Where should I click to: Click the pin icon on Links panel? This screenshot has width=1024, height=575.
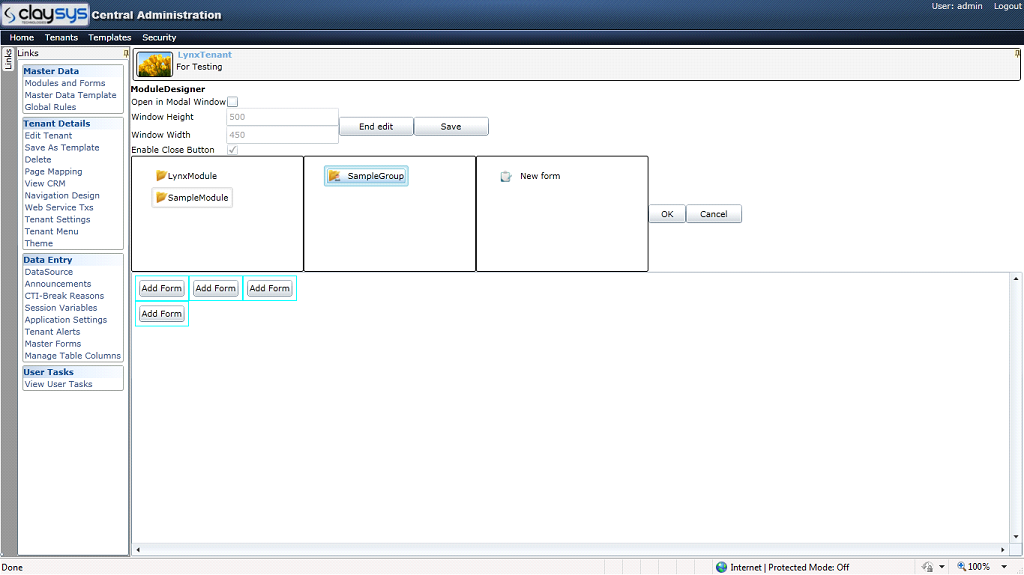pos(125,53)
